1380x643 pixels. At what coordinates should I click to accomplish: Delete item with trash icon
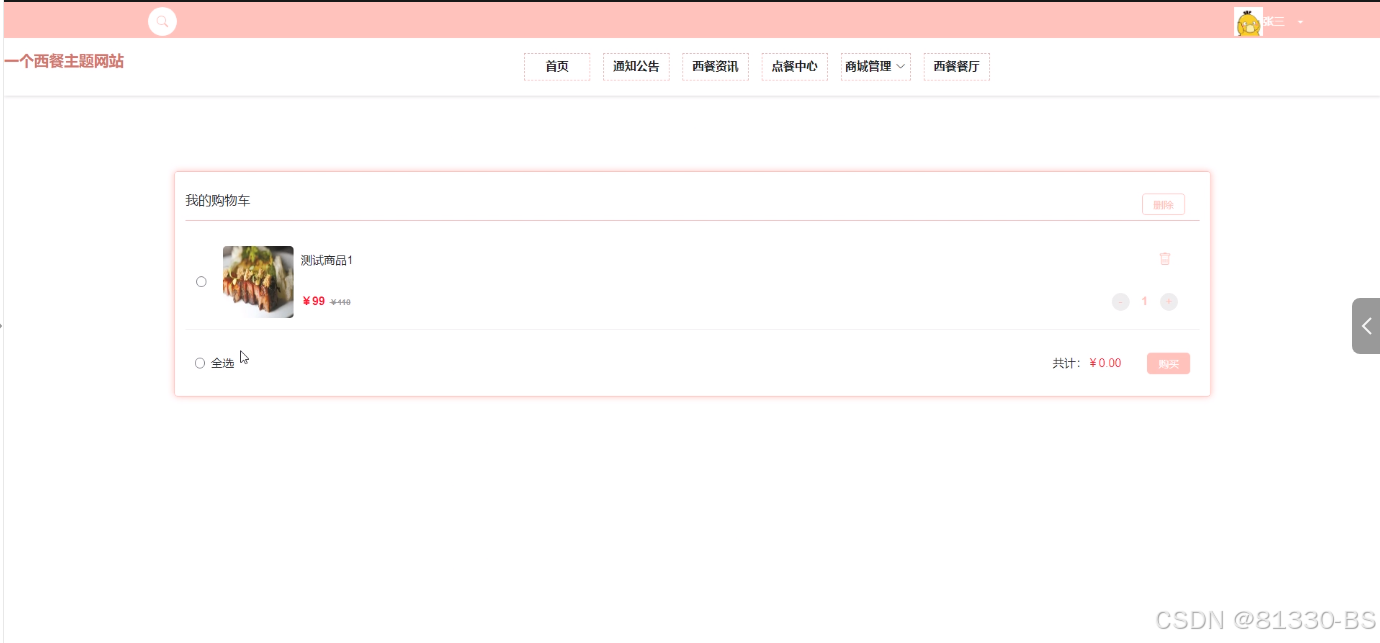(x=1165, y=259)
